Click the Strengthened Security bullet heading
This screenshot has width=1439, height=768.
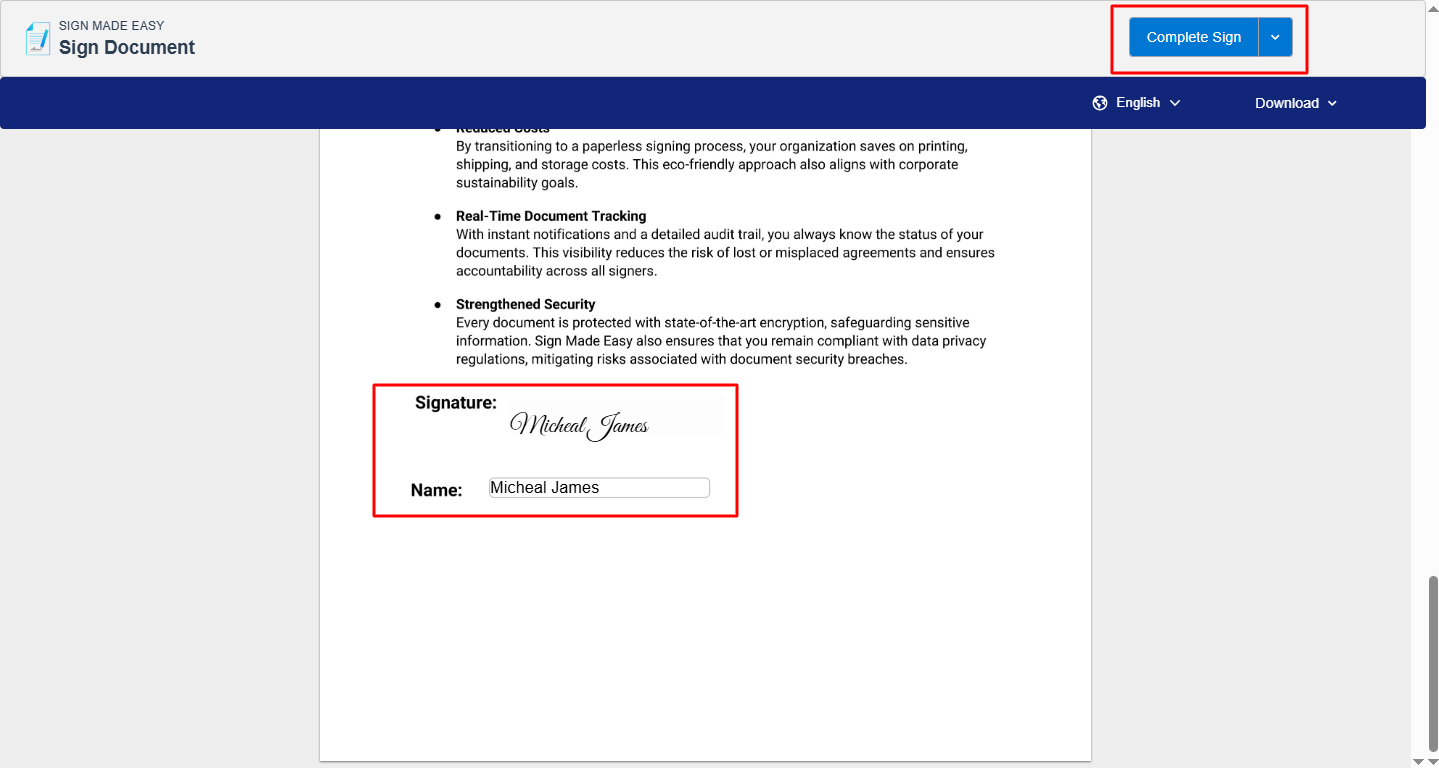point(525,303)
